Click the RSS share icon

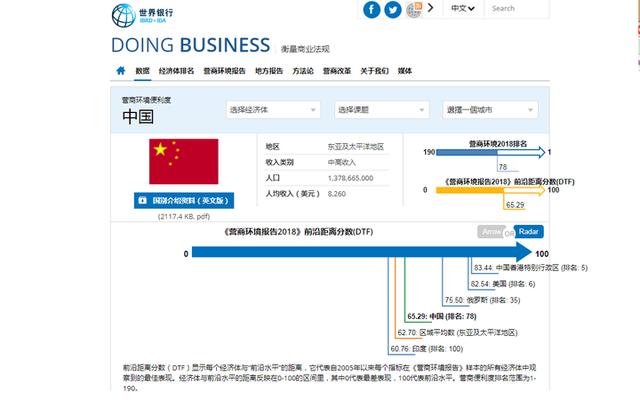[414, 9]
